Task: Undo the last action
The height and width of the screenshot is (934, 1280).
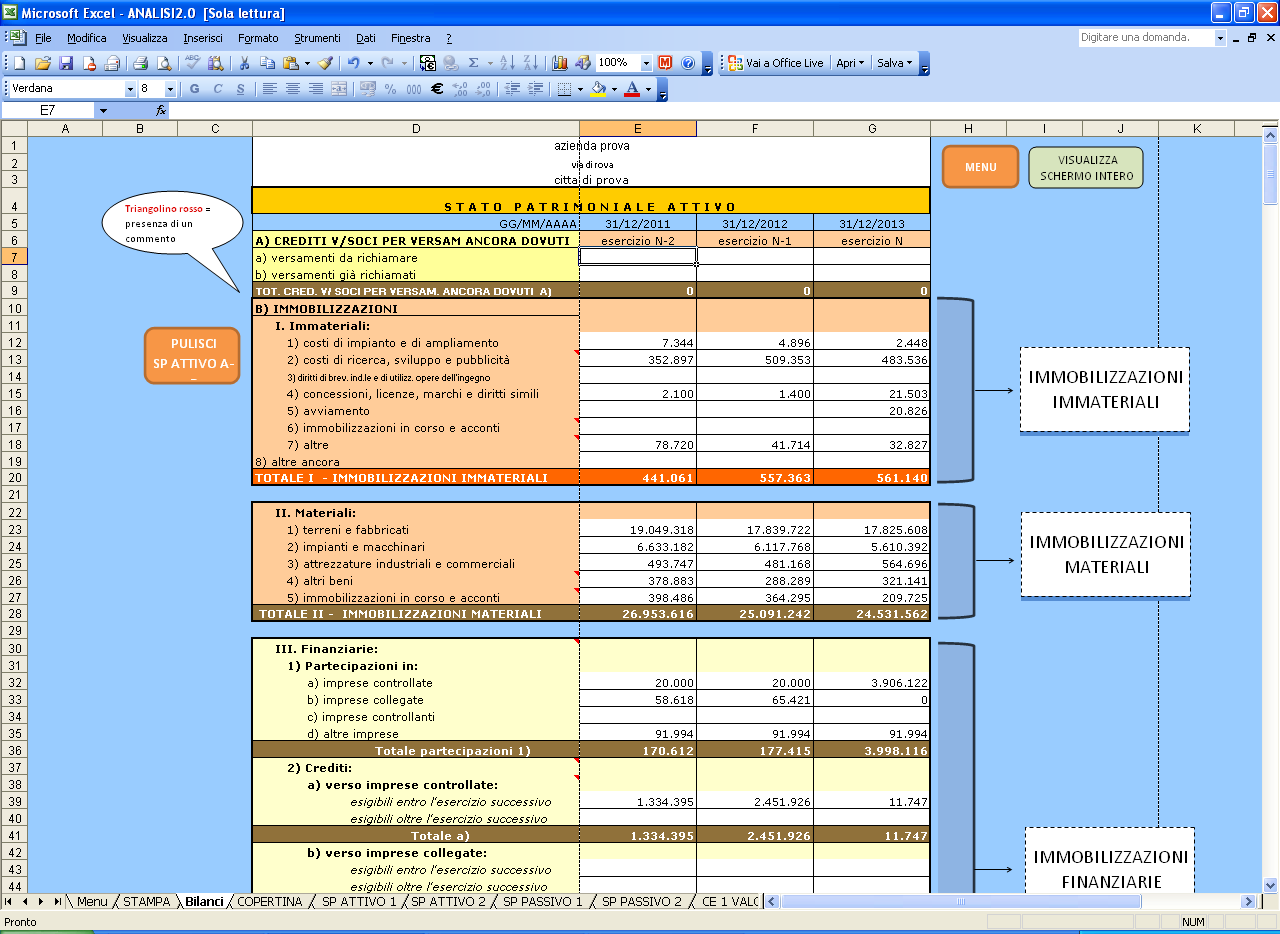Action: click(x=354, y=63)
